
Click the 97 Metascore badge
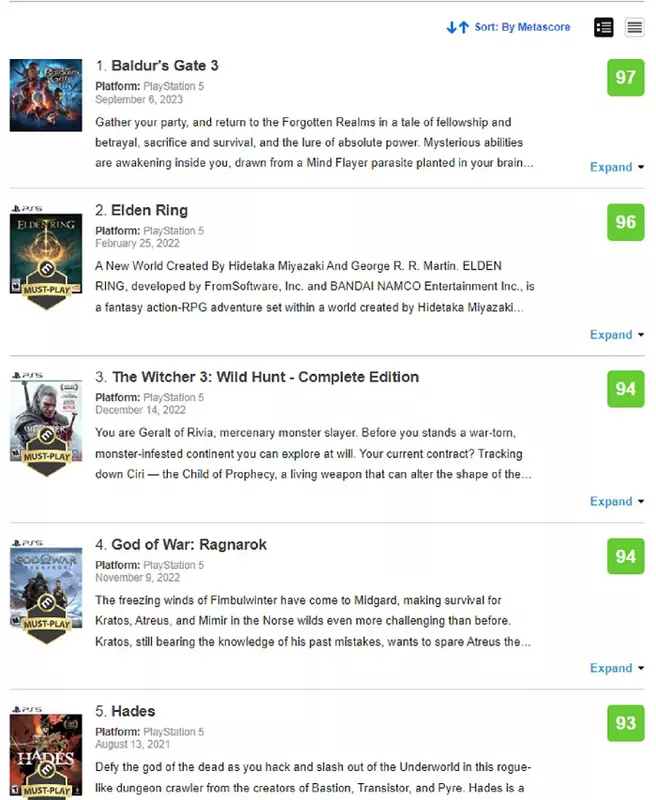(625, 78)
